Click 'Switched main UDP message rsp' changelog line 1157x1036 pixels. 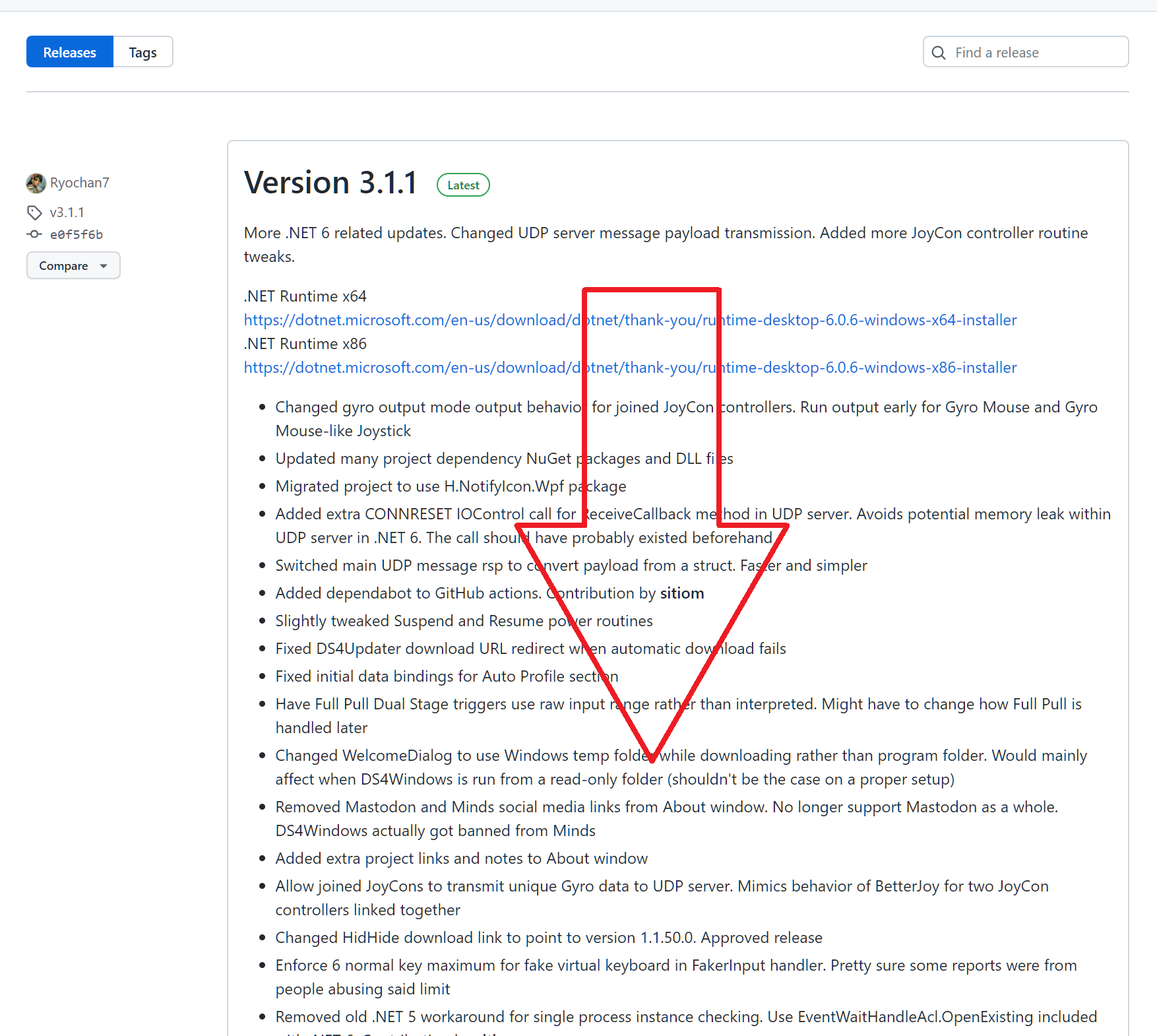click(571, 566)
